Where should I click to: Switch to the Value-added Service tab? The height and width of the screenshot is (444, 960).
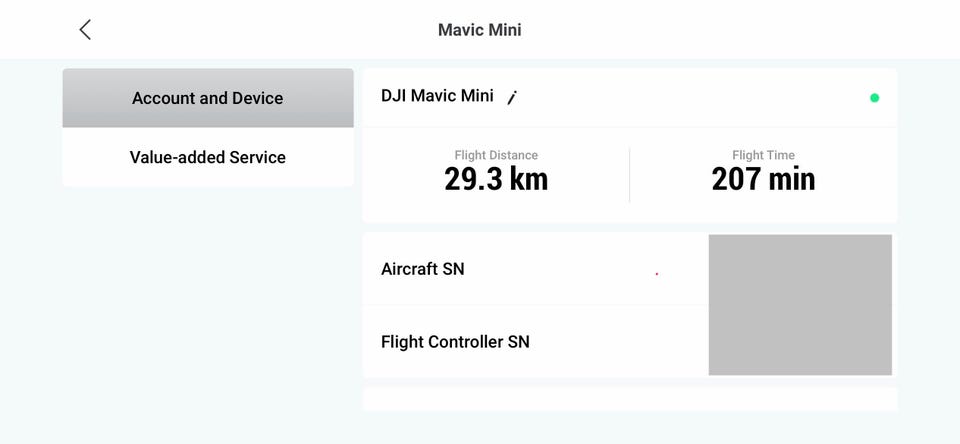pos(207,157)
